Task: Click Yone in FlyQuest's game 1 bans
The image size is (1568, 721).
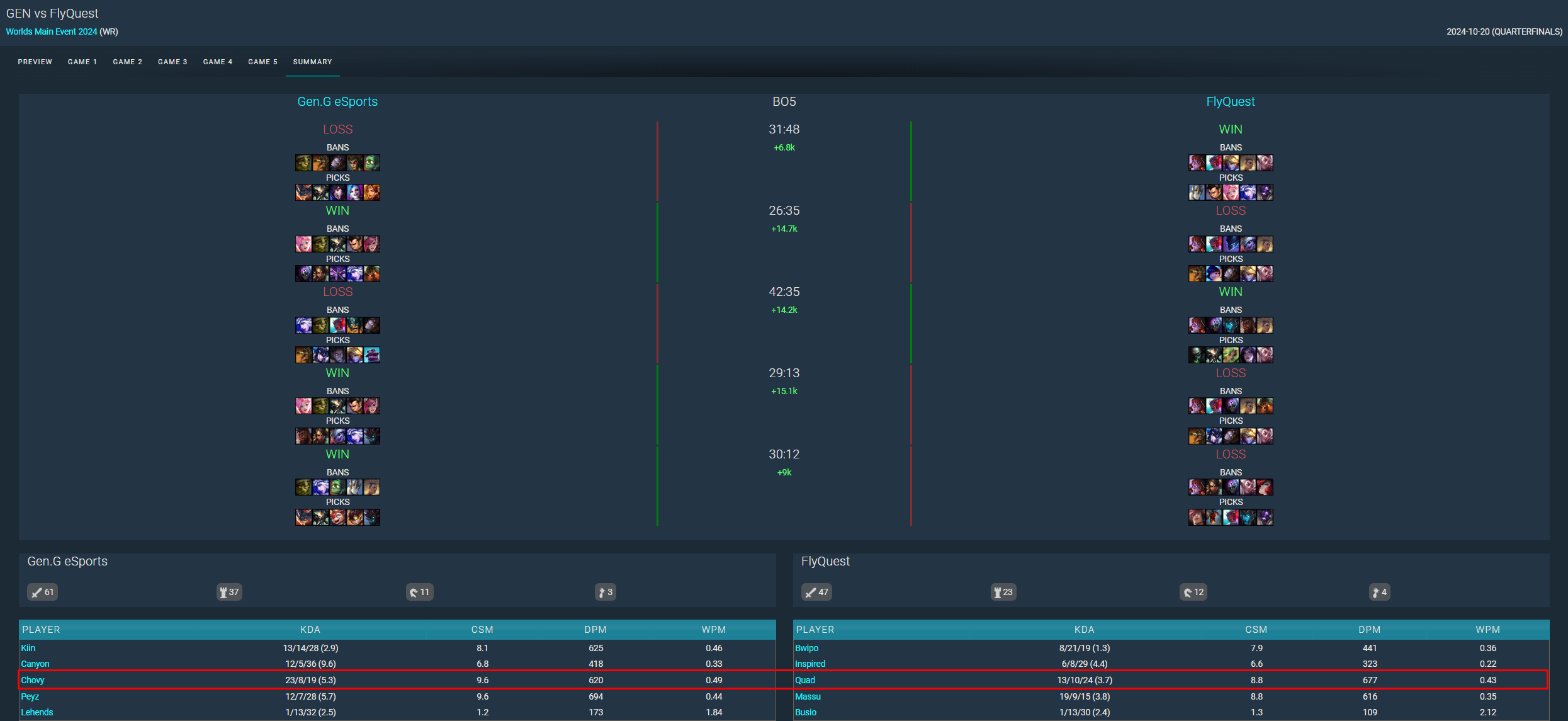Action: tap(1214, 162)
